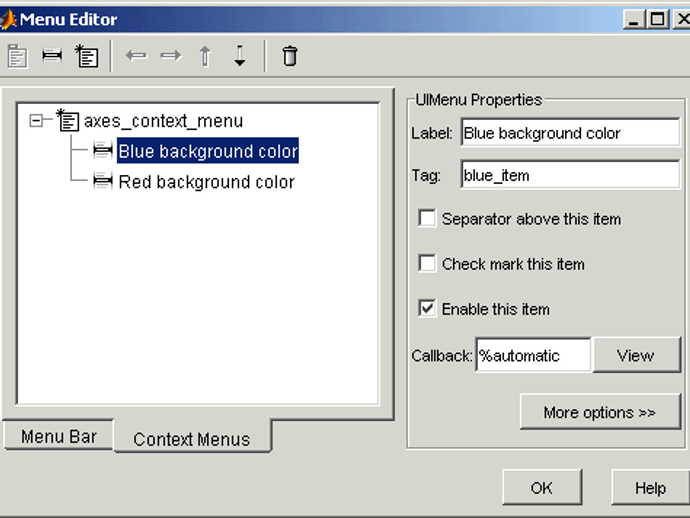Click the Move Selected Item Down arrow

240,56
